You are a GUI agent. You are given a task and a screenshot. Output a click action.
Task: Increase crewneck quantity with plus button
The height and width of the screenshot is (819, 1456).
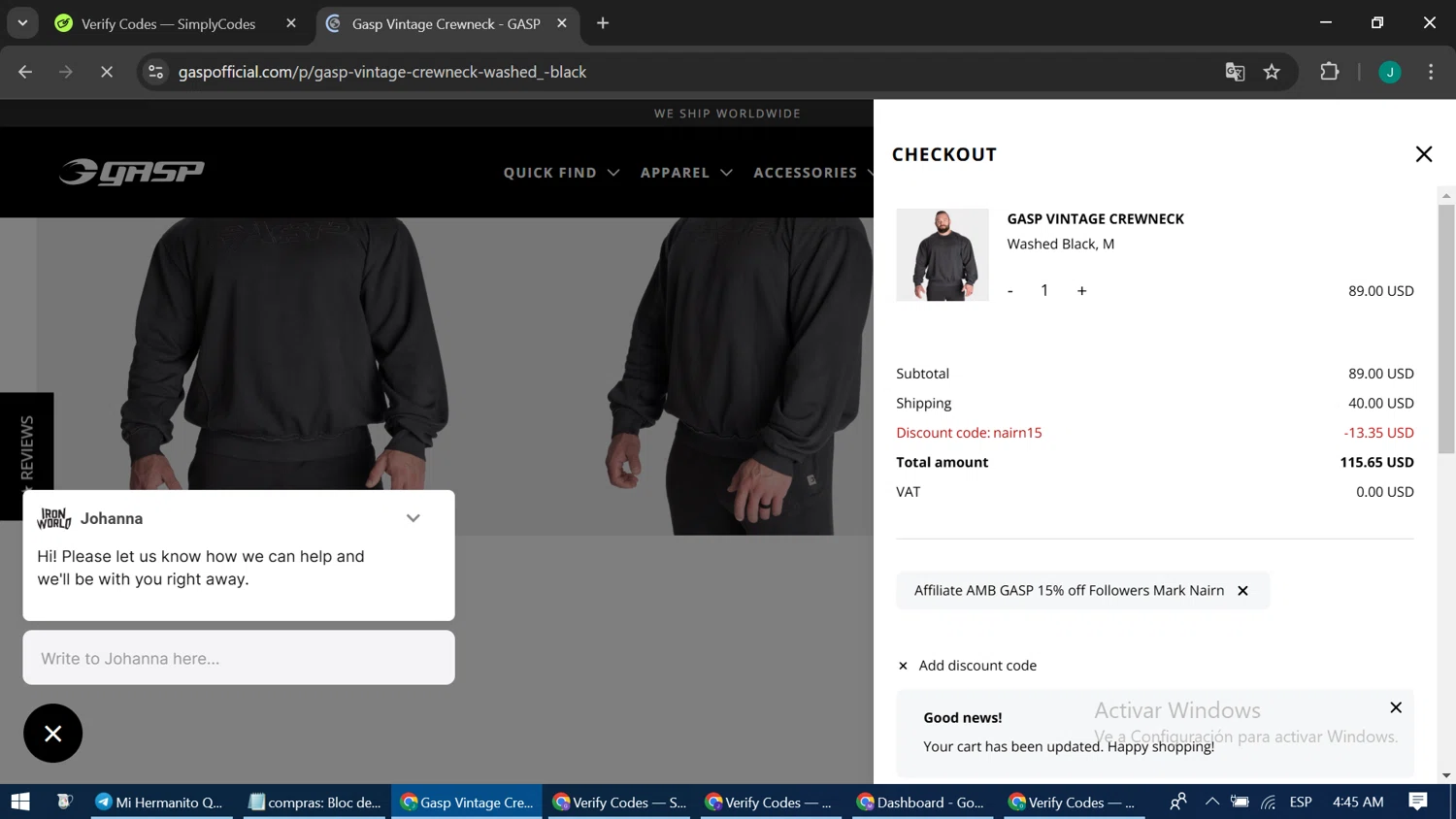[1081, 291]
